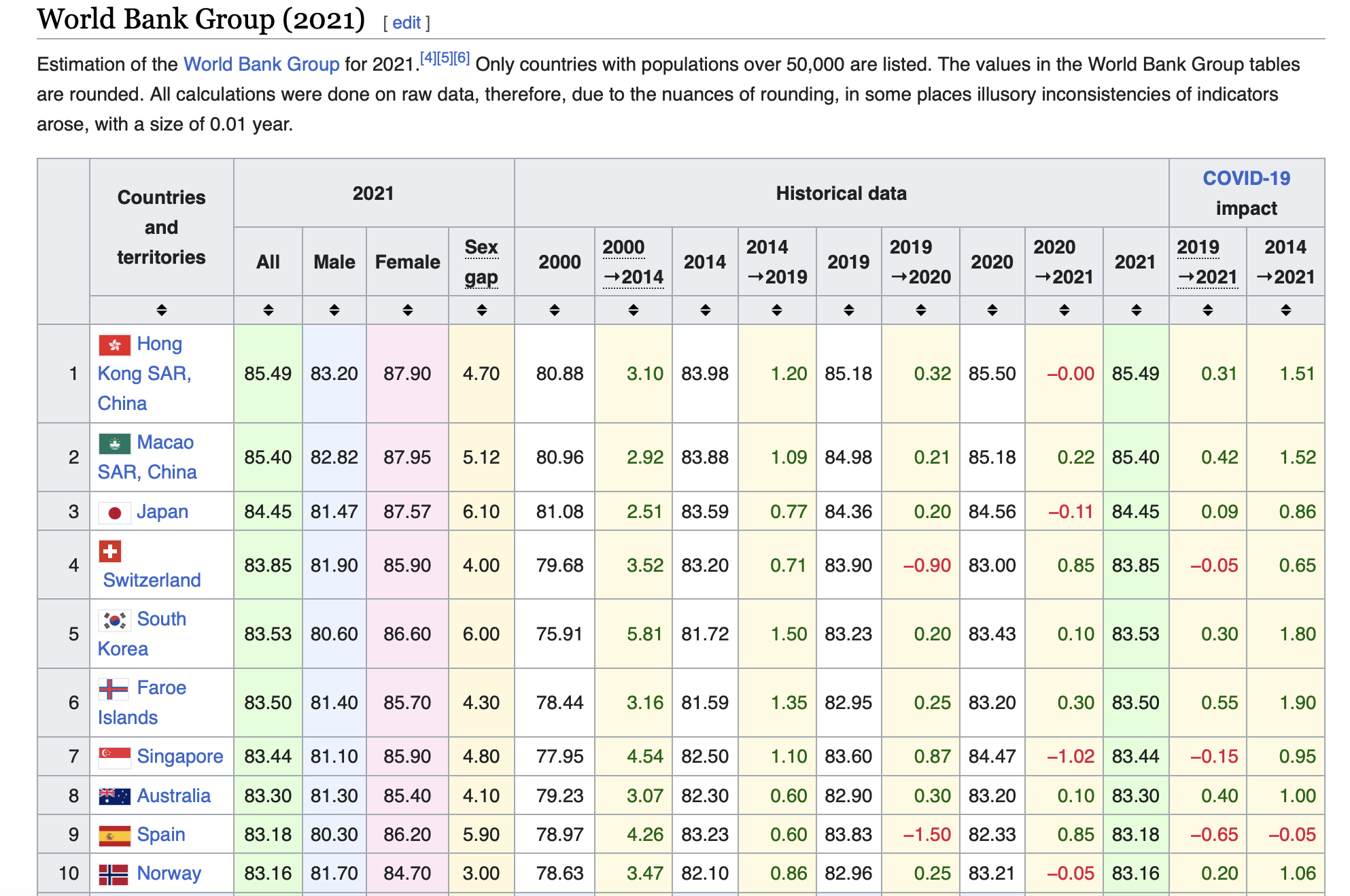Sort by 2014→2019 column arrows

[x=777, y=310]
